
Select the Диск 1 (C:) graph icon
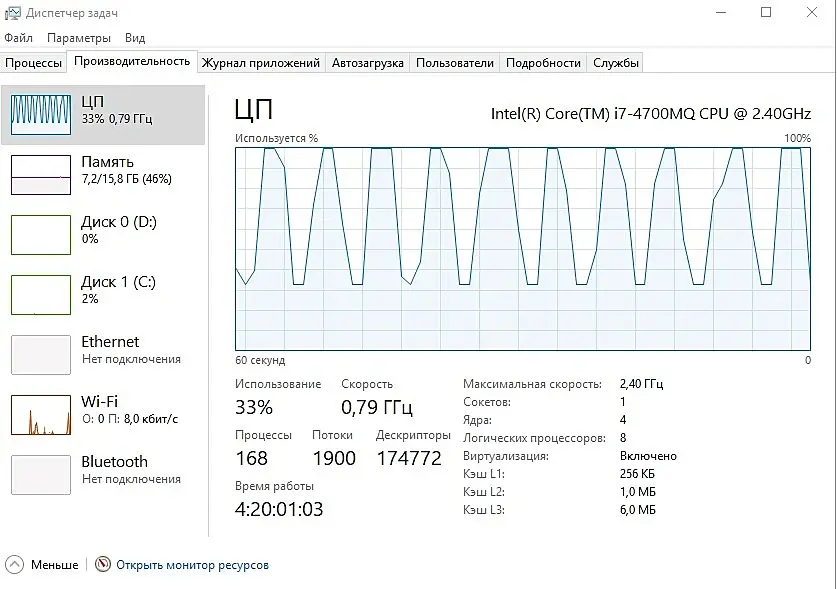click(x=41, y=295)
